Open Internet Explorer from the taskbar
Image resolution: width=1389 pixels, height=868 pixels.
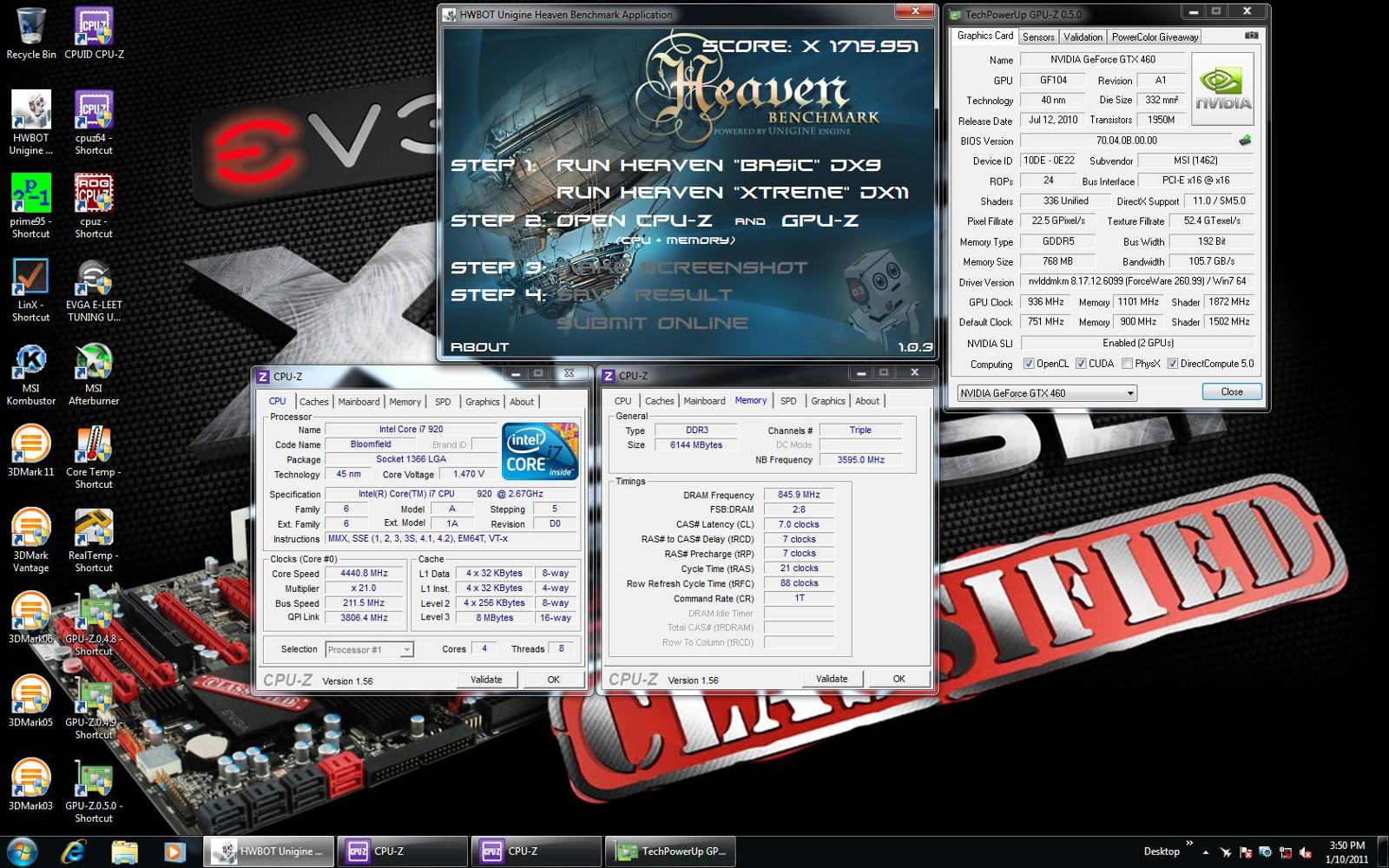coord(73,852)
